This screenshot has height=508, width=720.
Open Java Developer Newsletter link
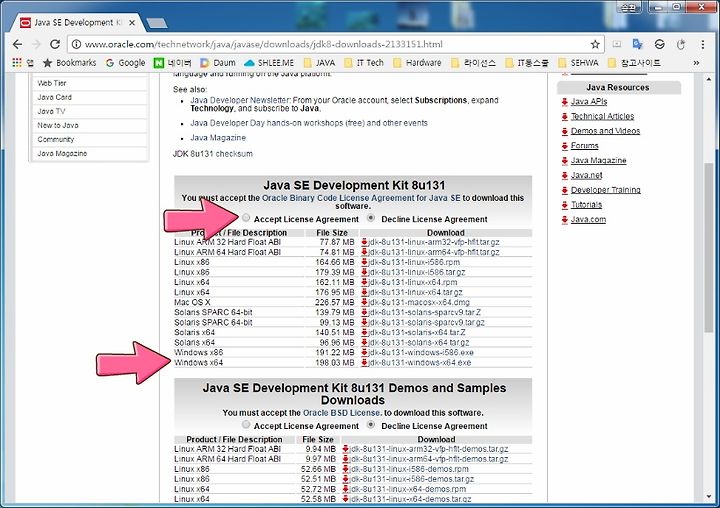pos(240,100)
